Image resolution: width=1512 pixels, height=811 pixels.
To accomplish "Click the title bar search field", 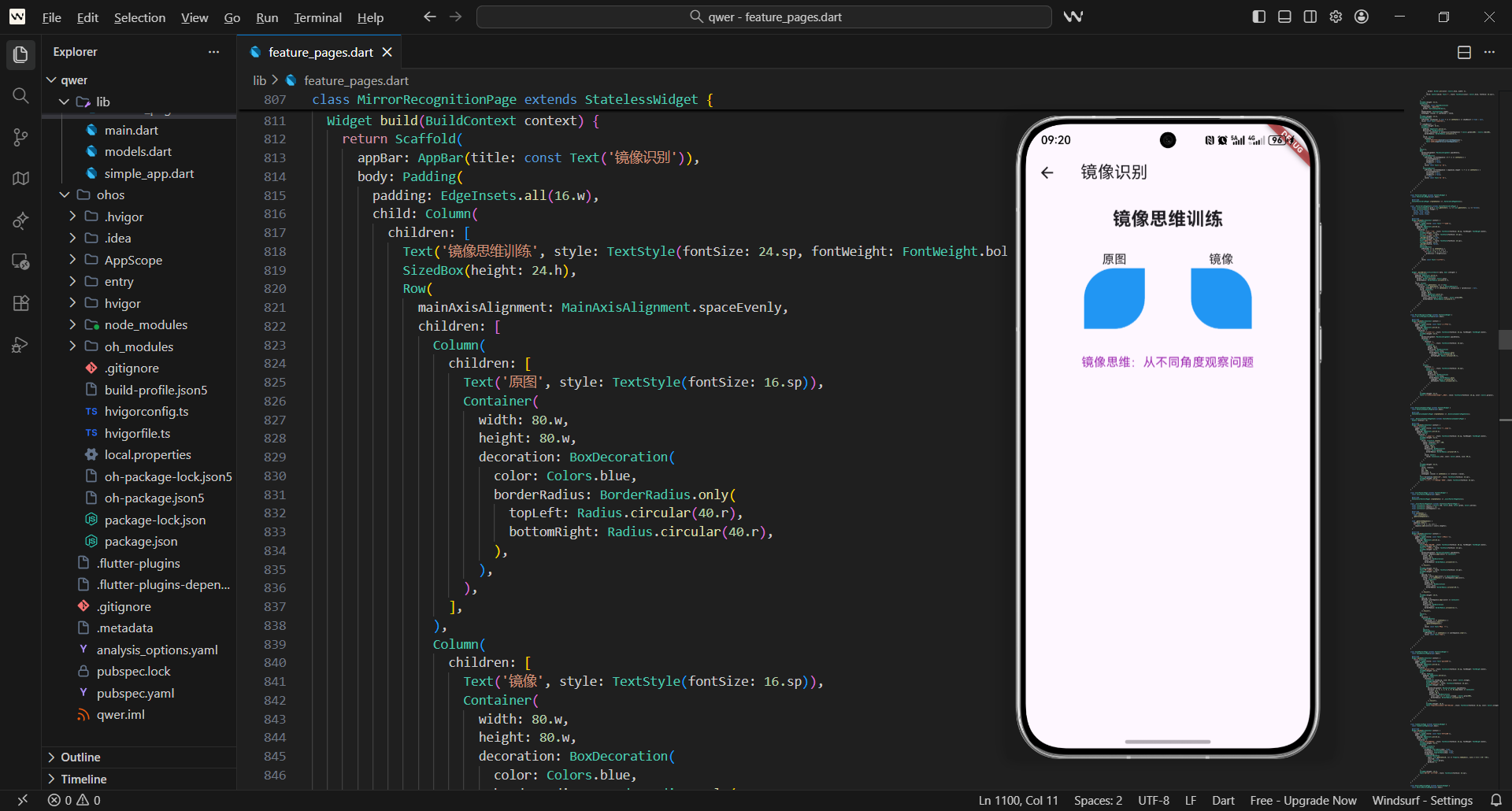I will [764, 17].
